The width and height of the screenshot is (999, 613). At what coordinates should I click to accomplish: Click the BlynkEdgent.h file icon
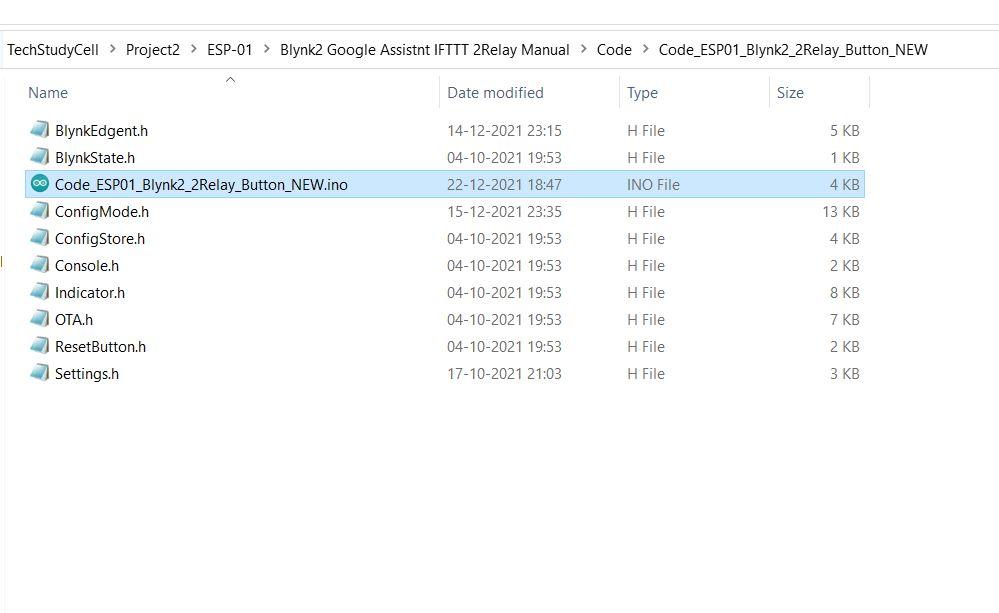click(x=40, y=130)
